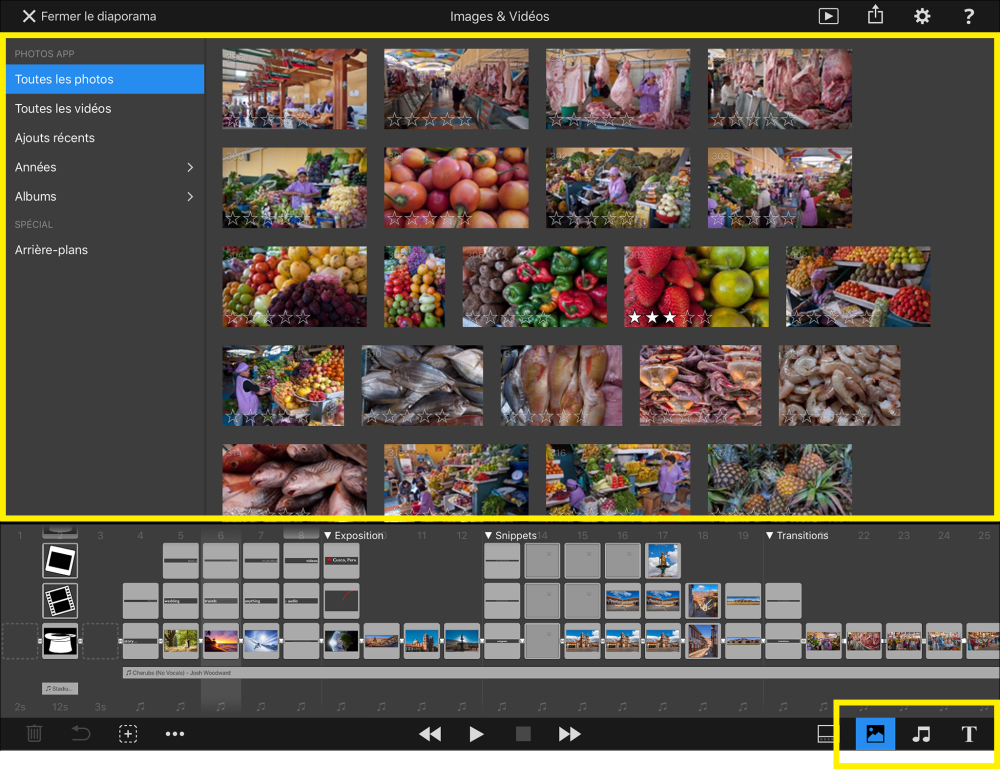
Task: Select the Cherubs music track bar
Action: click(561, 673)
